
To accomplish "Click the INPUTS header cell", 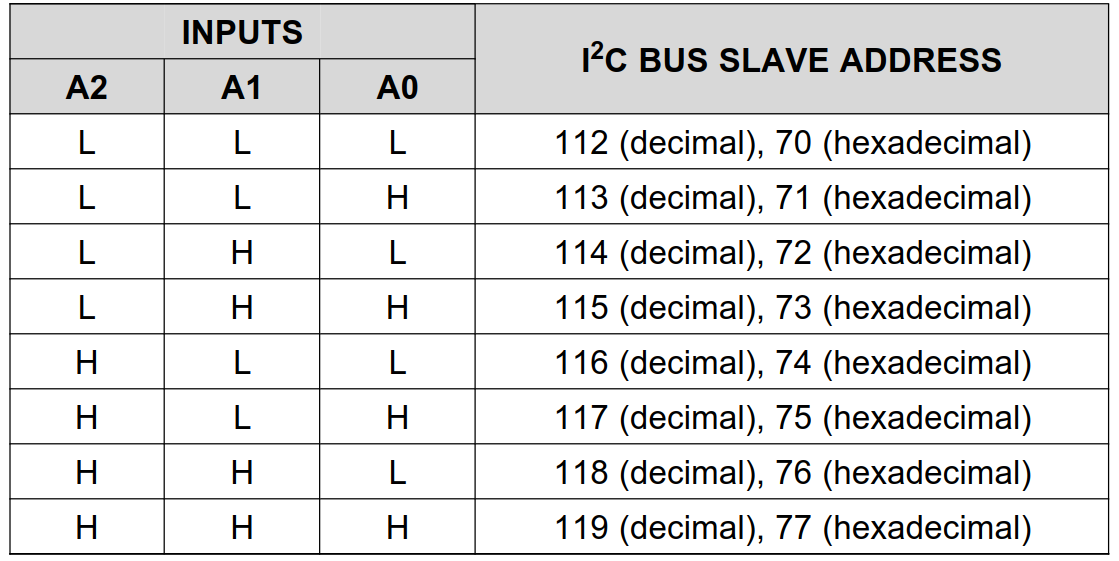I will (x=242, y=33).
